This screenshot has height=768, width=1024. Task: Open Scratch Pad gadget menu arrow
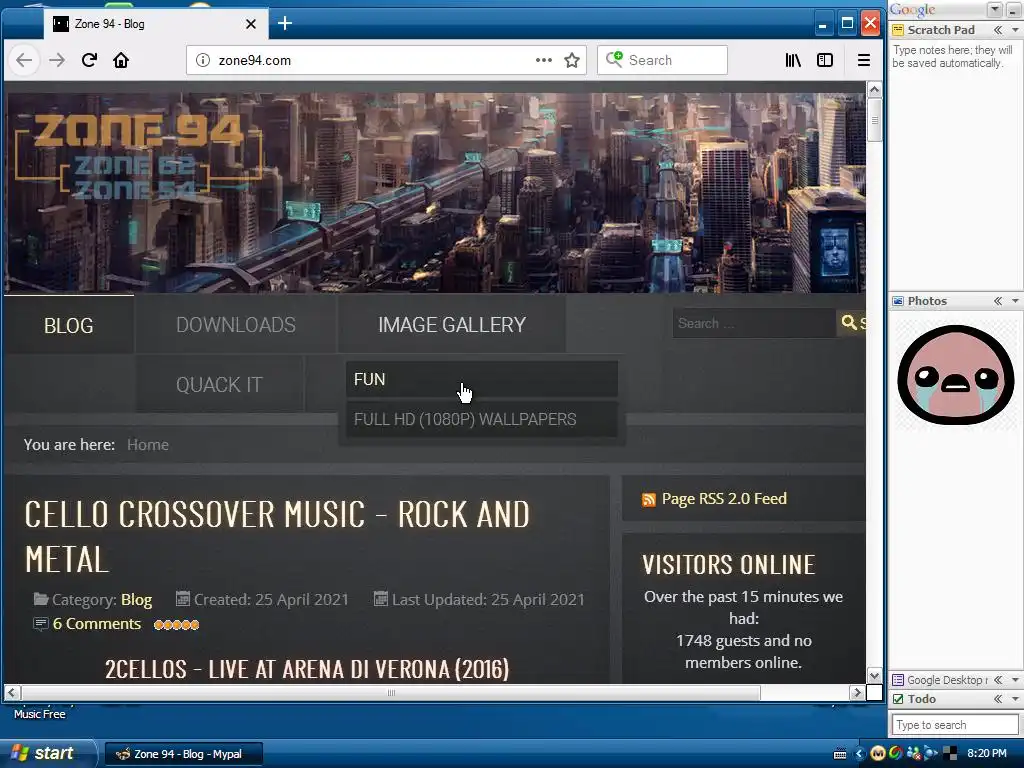pos(1015,30)
